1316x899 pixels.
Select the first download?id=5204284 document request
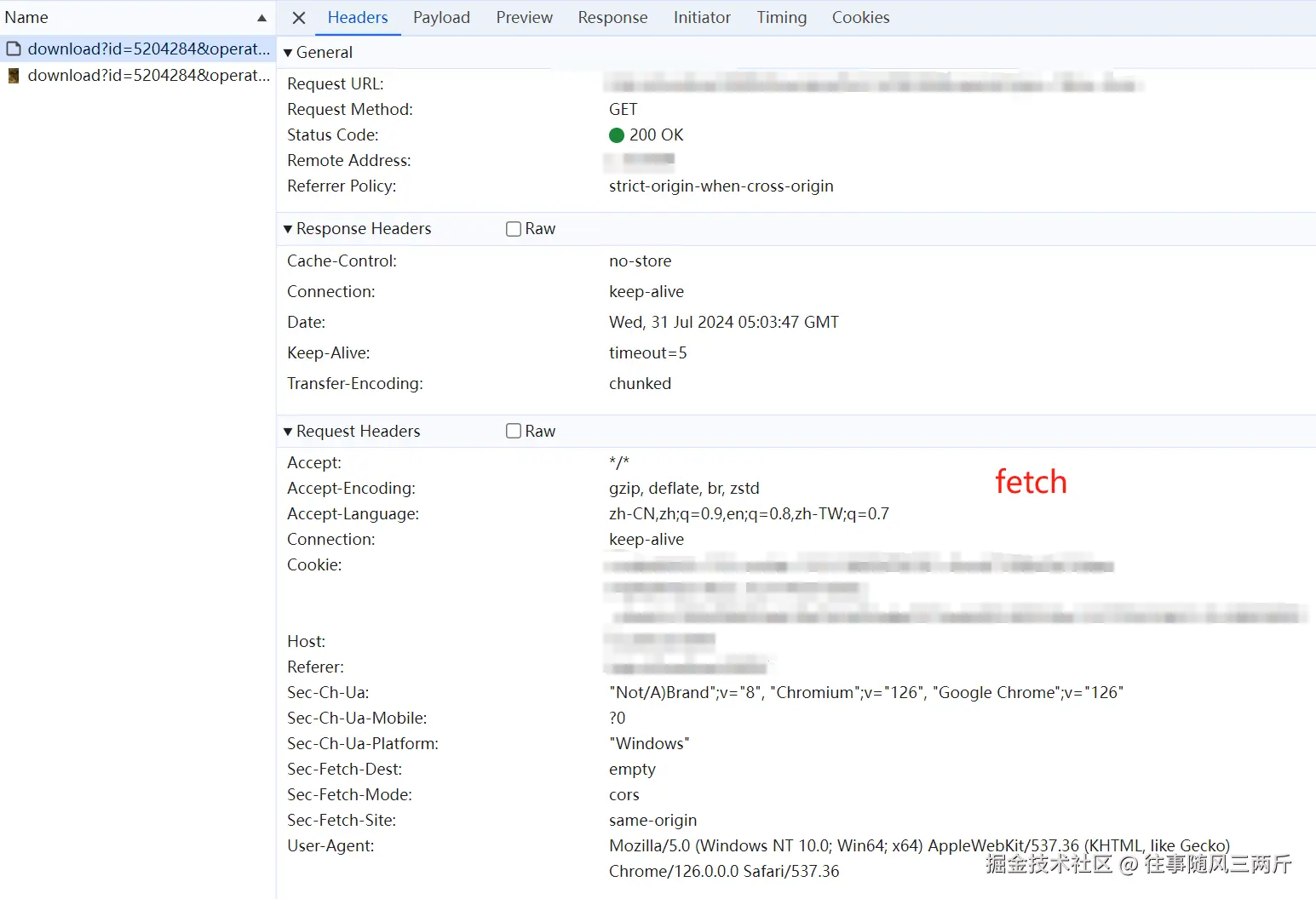(137, 49)
